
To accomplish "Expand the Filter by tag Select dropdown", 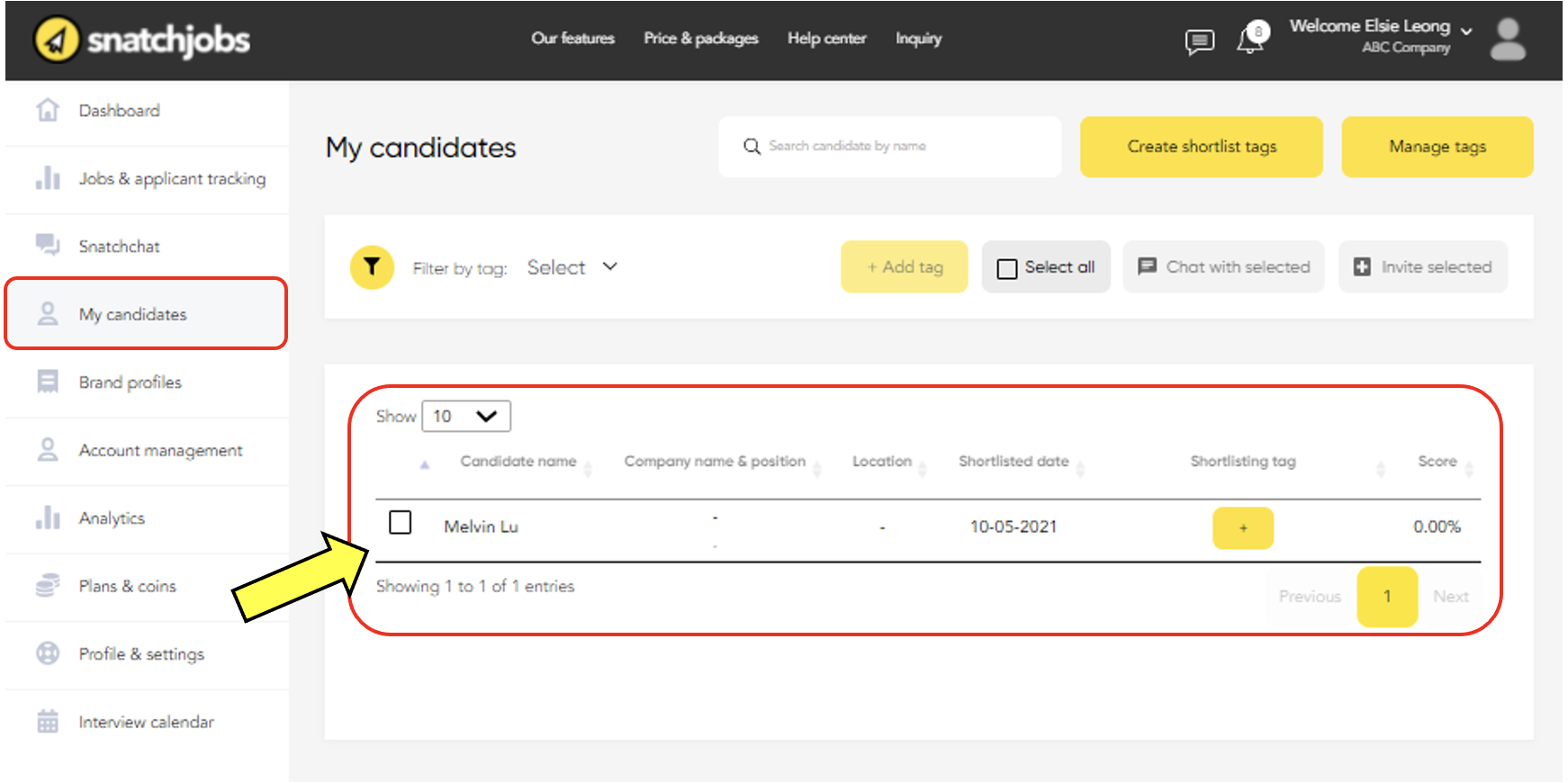I will 572,267.
